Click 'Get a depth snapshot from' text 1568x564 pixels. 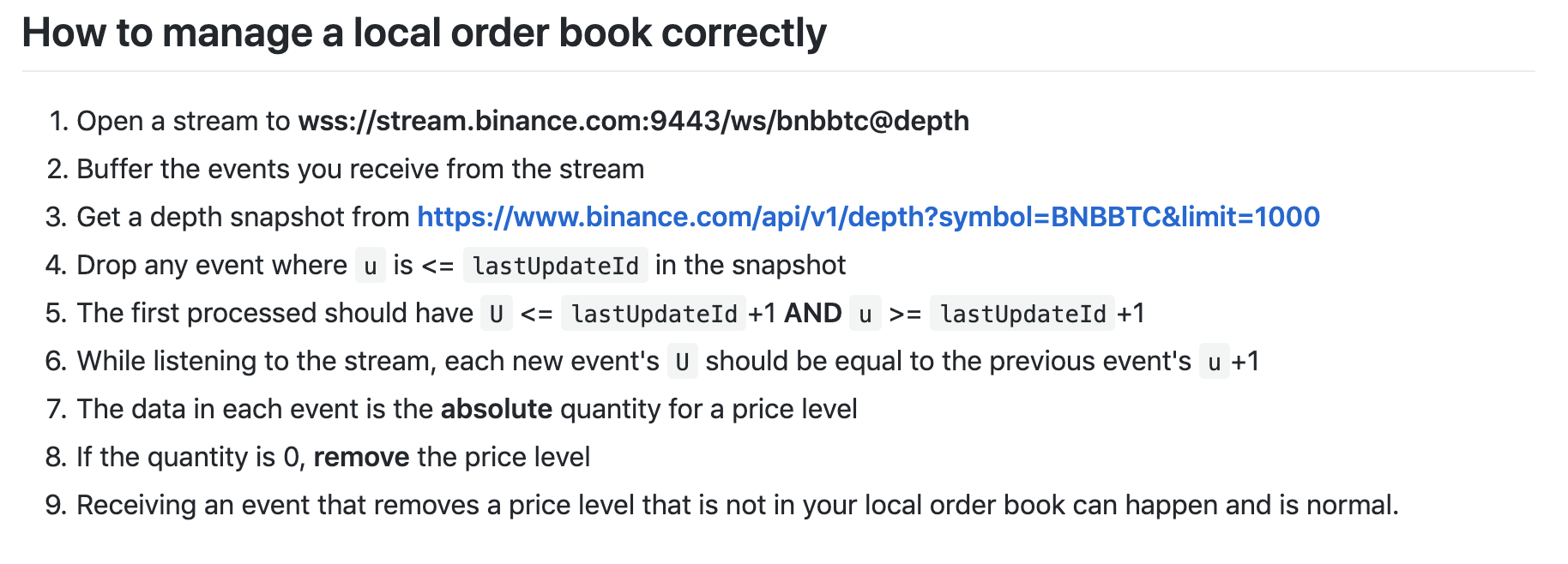click(244, 217)
